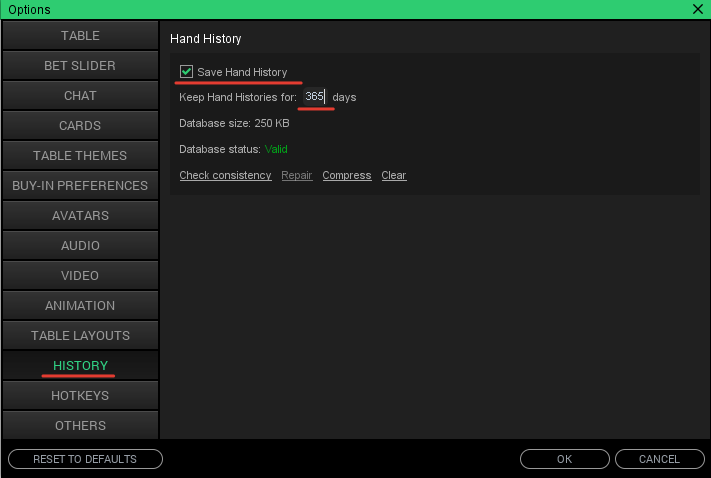Viewport: 711px width, 478px height.
Task: Click the Compress database link
Action: click(x=346, y=175)
